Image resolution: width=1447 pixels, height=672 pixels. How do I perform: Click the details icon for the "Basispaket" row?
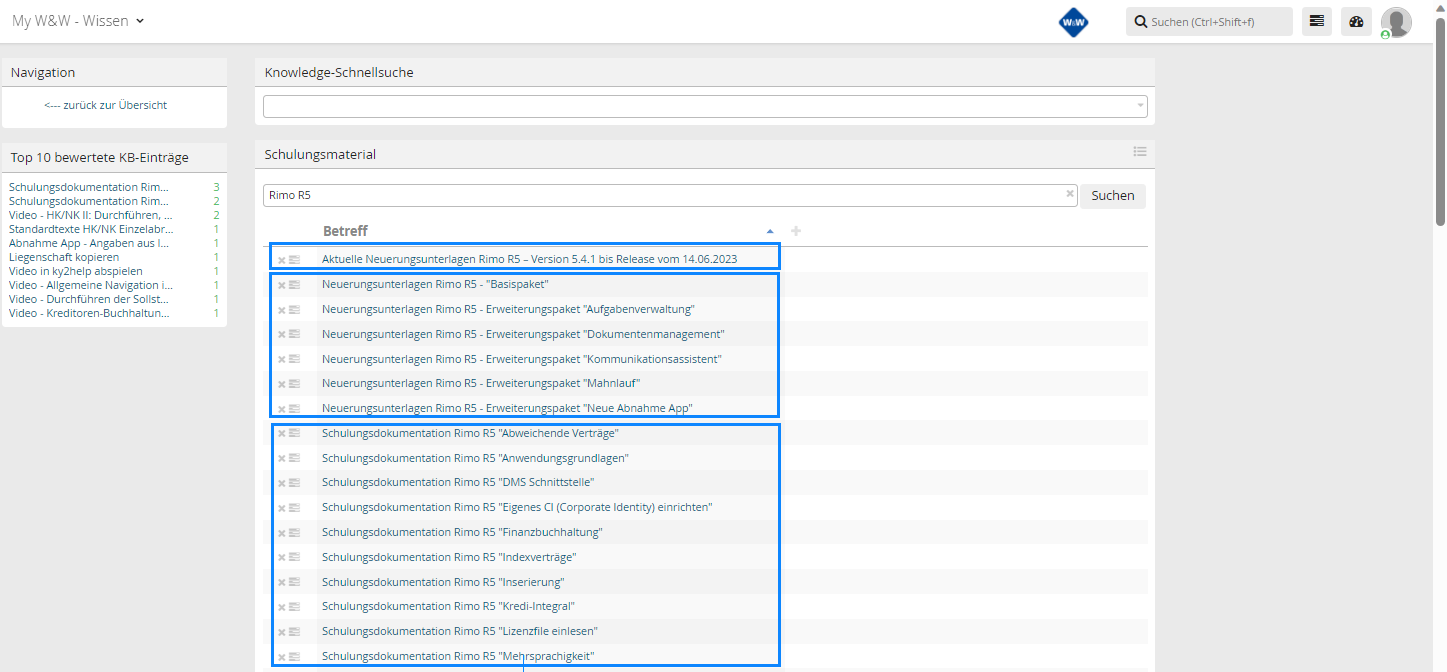pyautogui.click(x=295, y=285)
